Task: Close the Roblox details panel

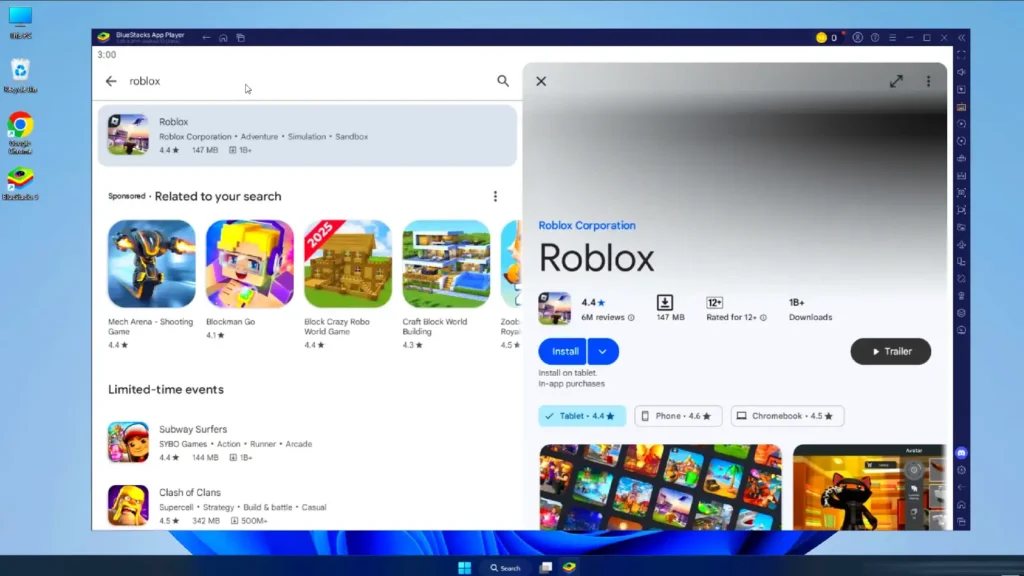Action: pyautogui.click(x=541, y=81)
